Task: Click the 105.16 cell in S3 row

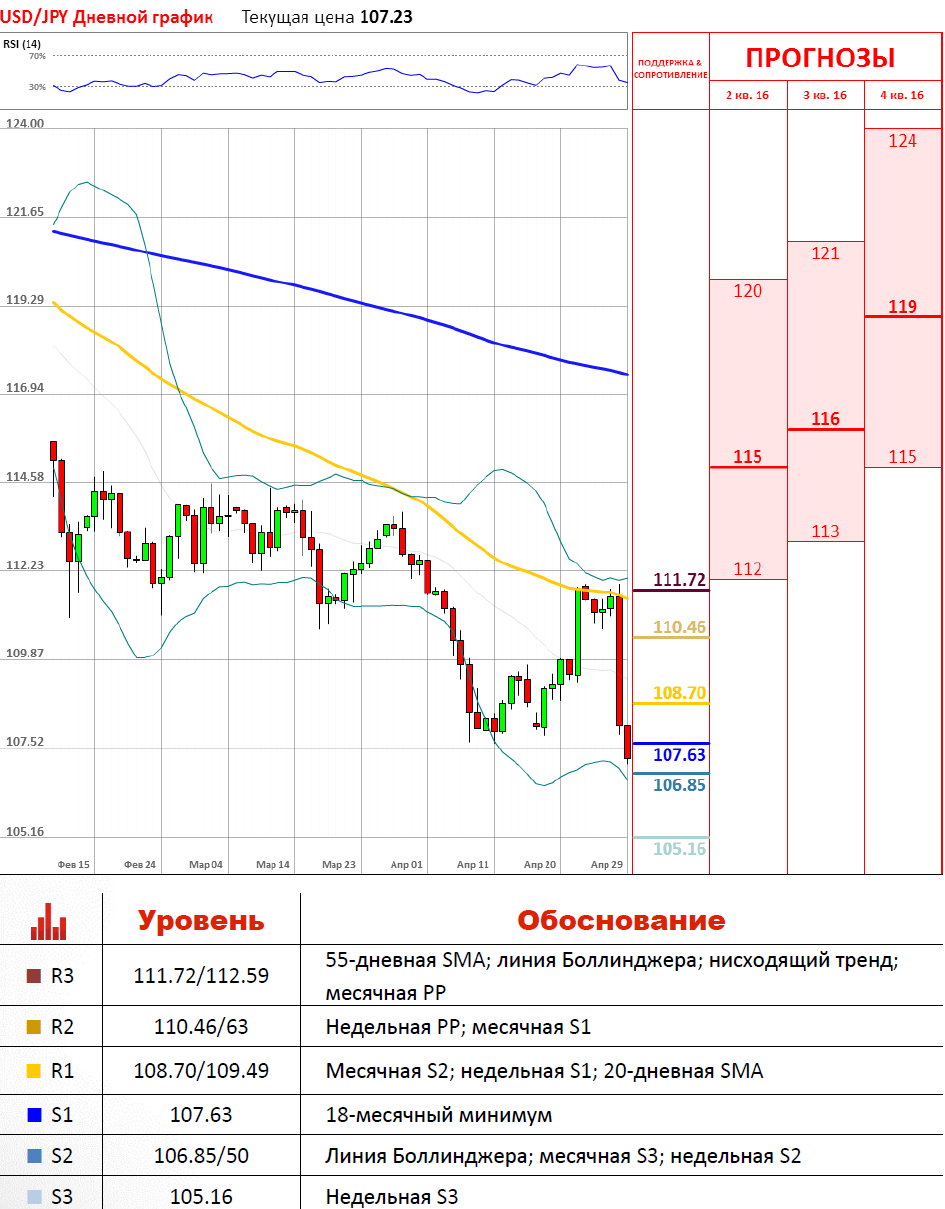Action: [201, 1196]
